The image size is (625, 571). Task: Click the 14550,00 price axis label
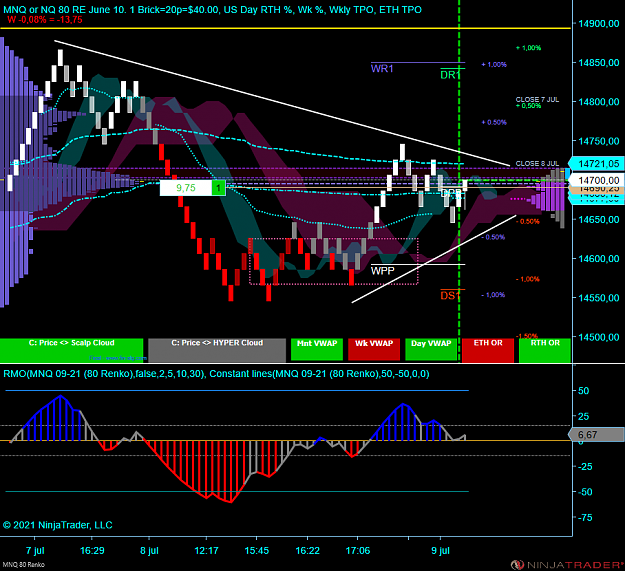pos(599,298)
